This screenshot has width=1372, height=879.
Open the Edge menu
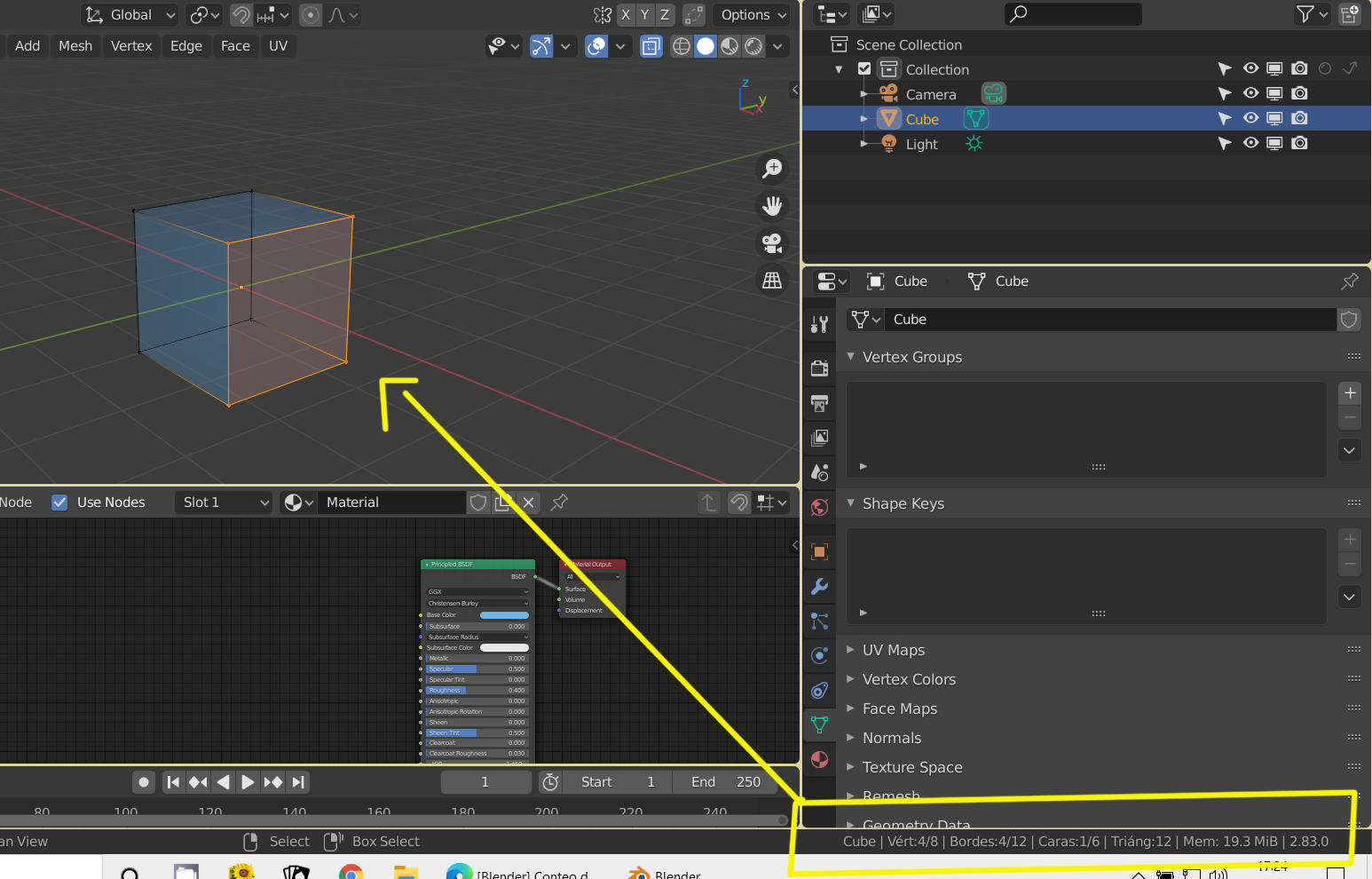(186, 46)
